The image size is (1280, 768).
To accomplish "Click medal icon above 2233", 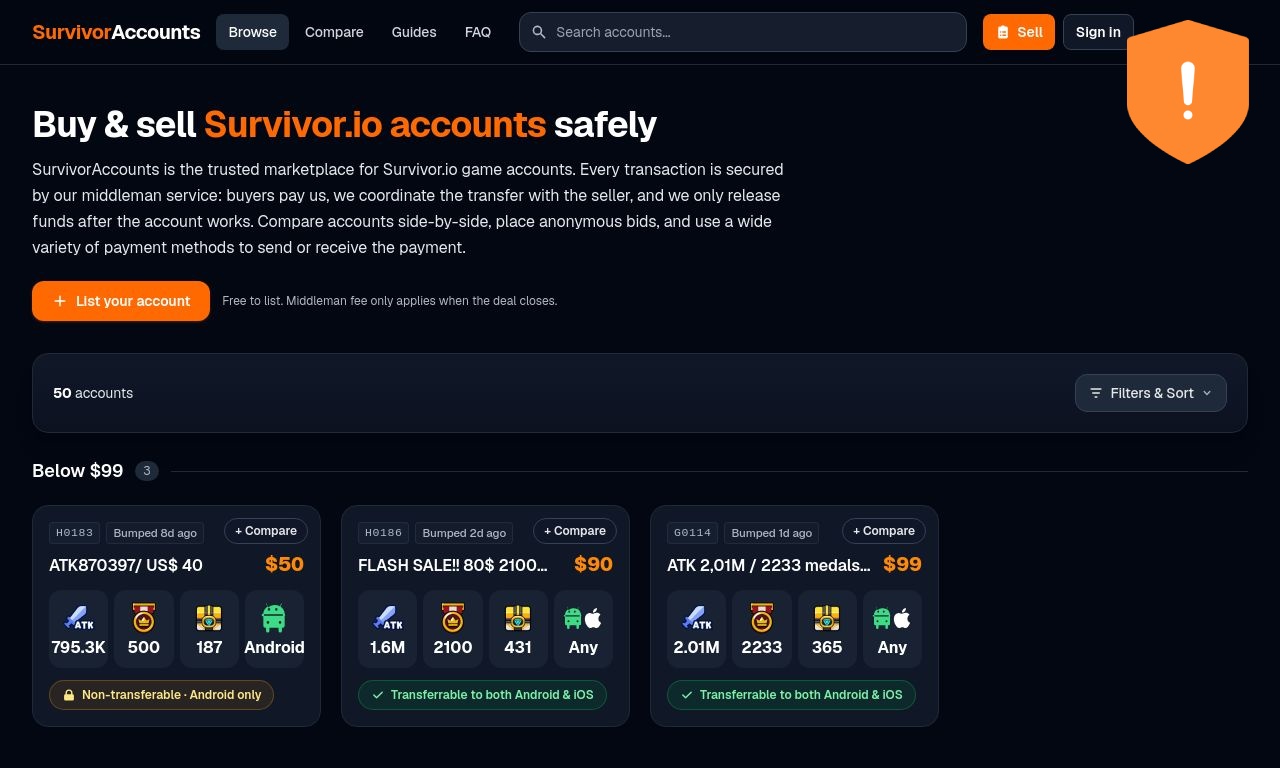I will [762, 618].
